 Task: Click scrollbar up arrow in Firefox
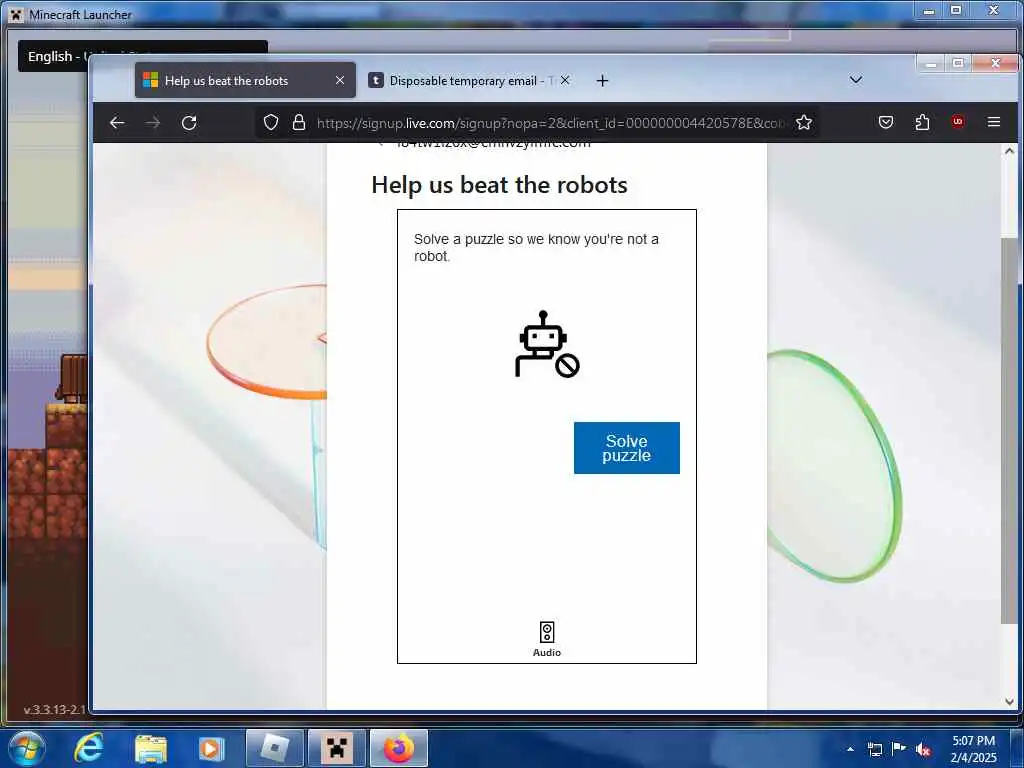[x=1009, y=151]
